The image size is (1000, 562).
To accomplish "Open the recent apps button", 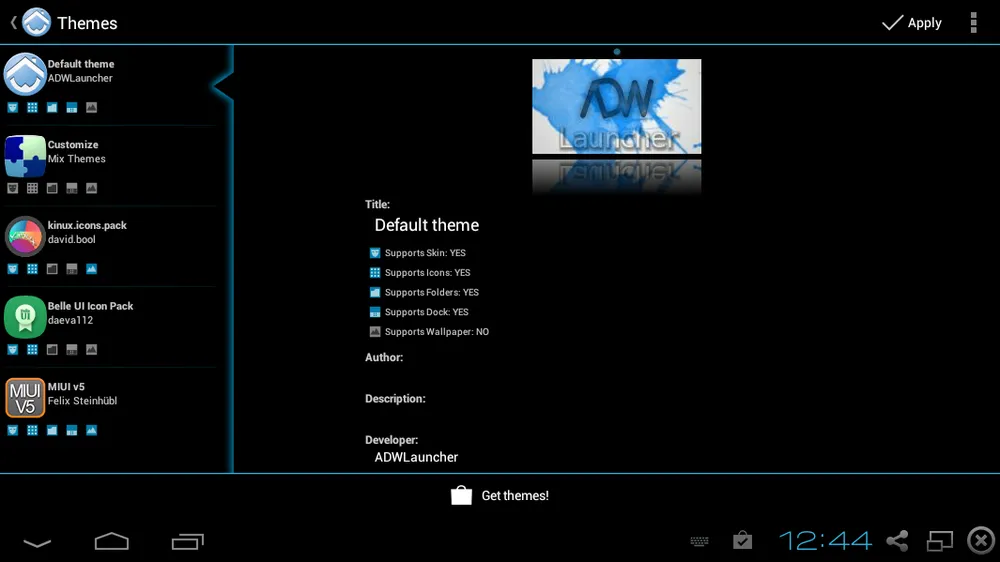I will point(188,541).
